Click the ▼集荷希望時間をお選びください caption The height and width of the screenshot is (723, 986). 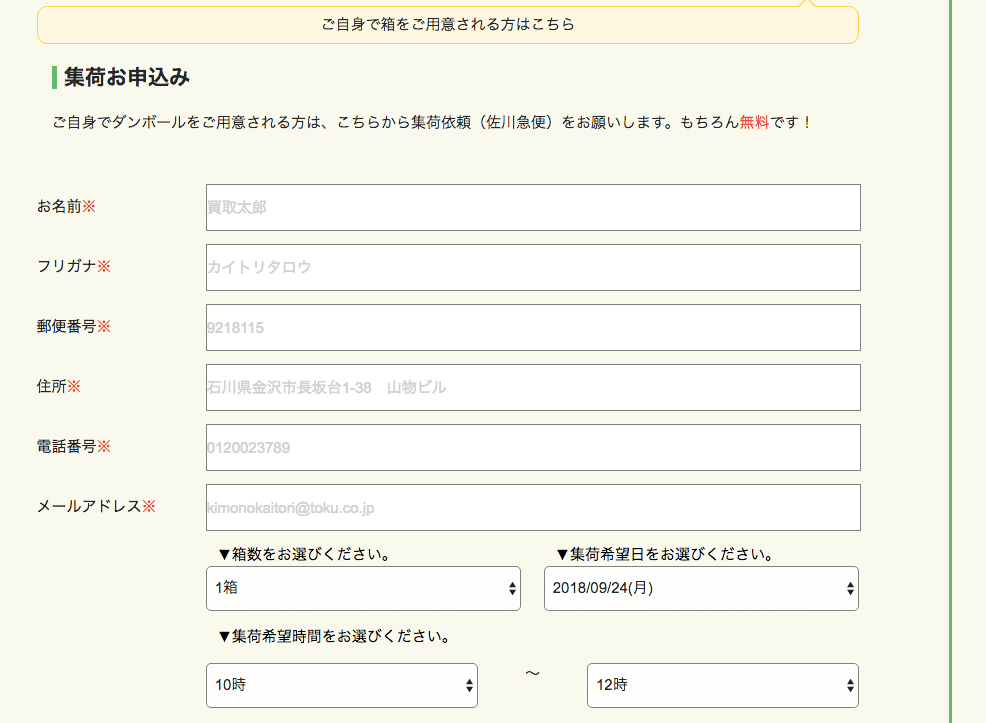click(333, 636)
